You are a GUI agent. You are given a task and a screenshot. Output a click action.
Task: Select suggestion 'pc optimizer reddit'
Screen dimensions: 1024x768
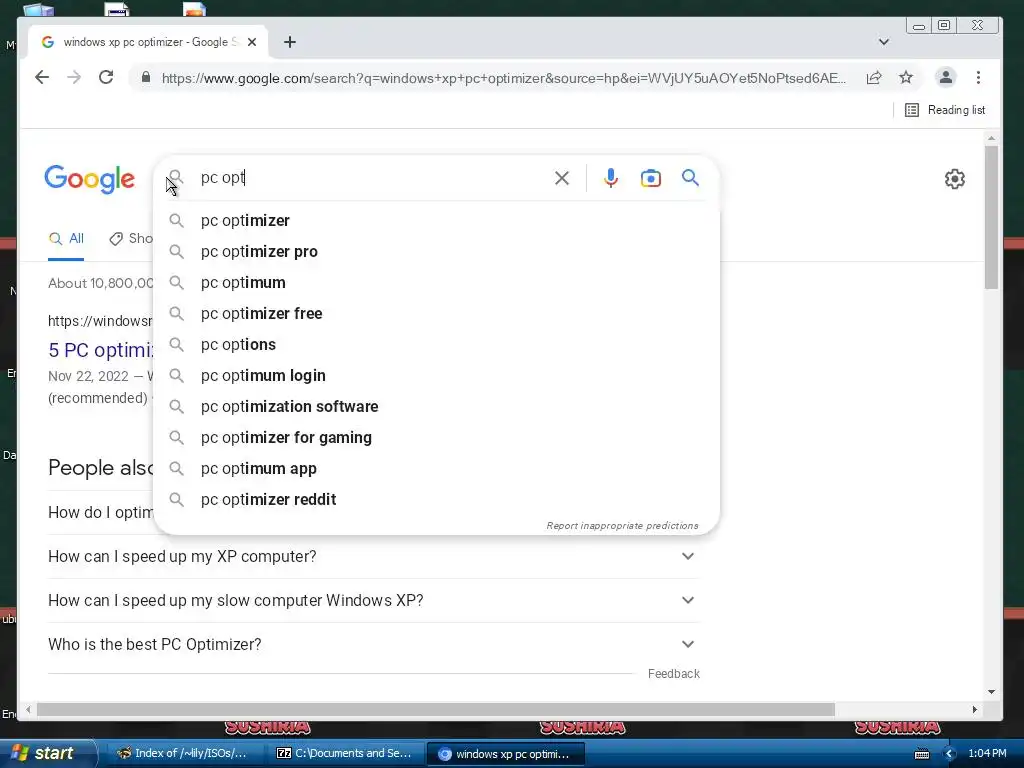436,500
